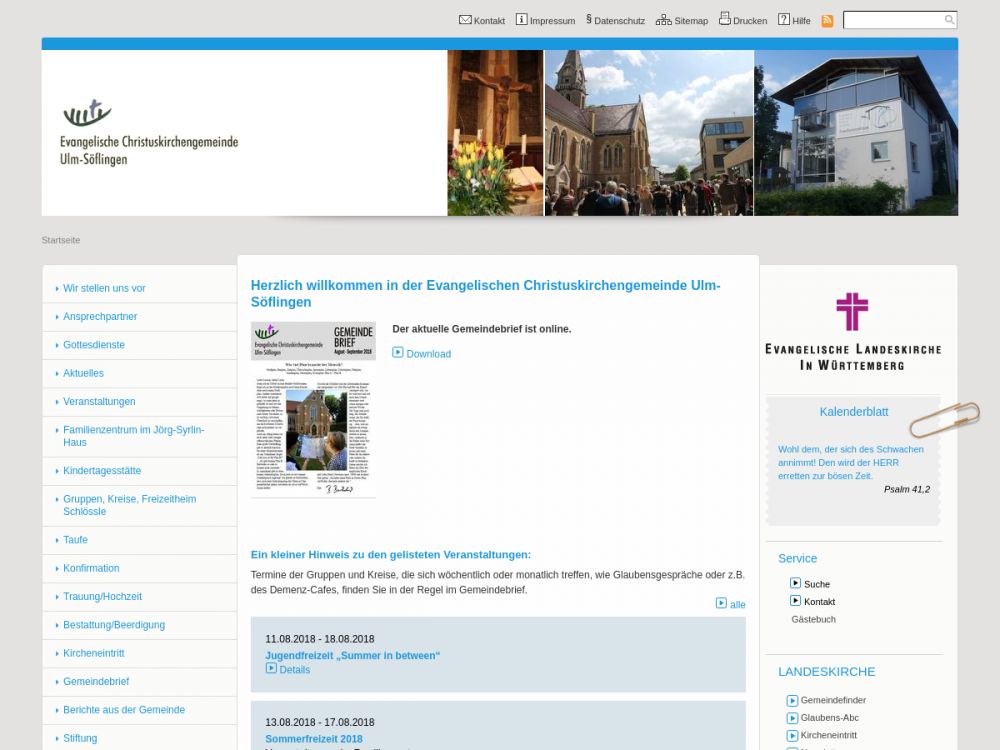Click the Gemeindebrief newsletter thumbnail

click(x=313, y=409)
